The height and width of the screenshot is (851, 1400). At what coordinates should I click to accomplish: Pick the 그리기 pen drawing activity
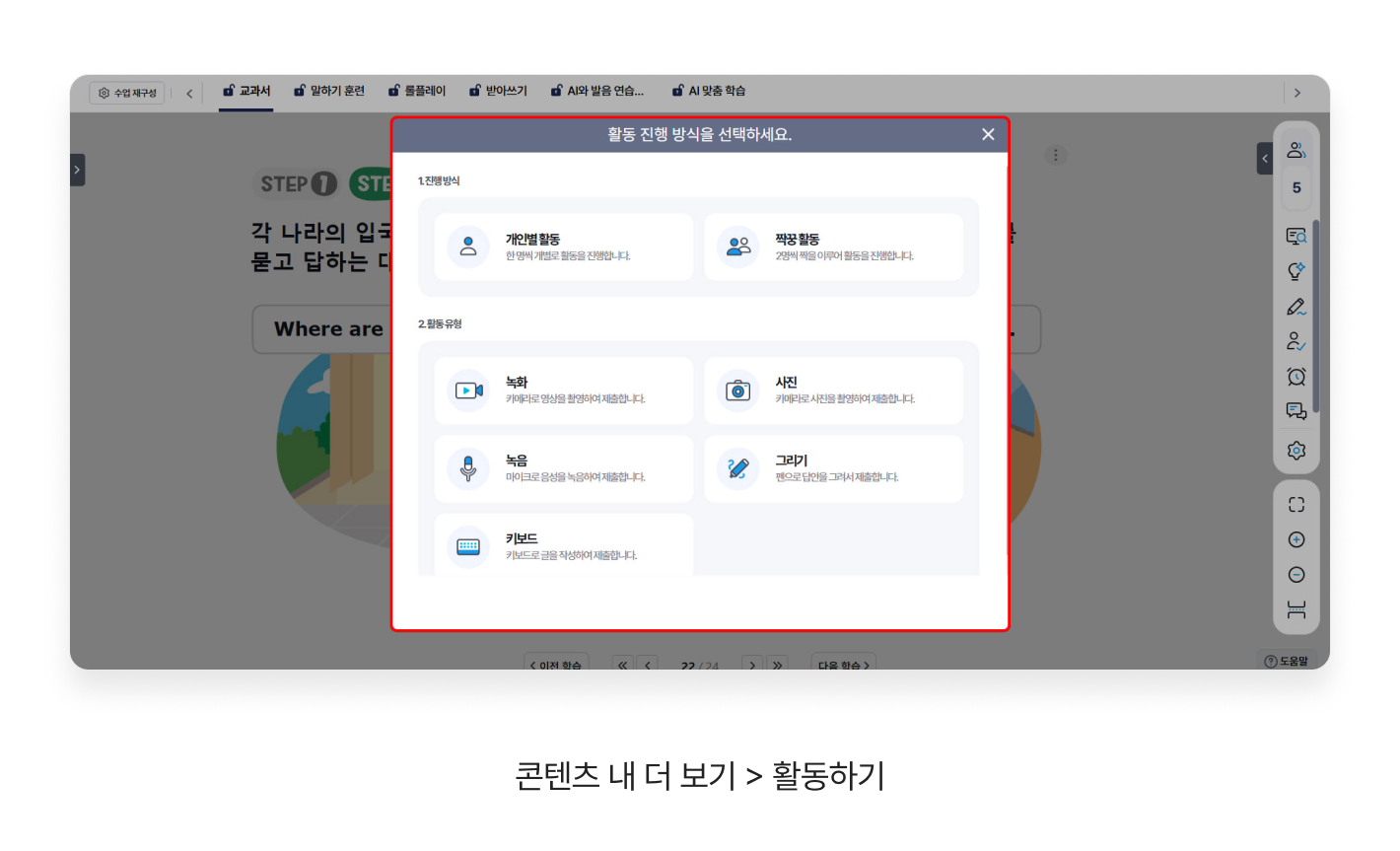(x=833, y=468)
